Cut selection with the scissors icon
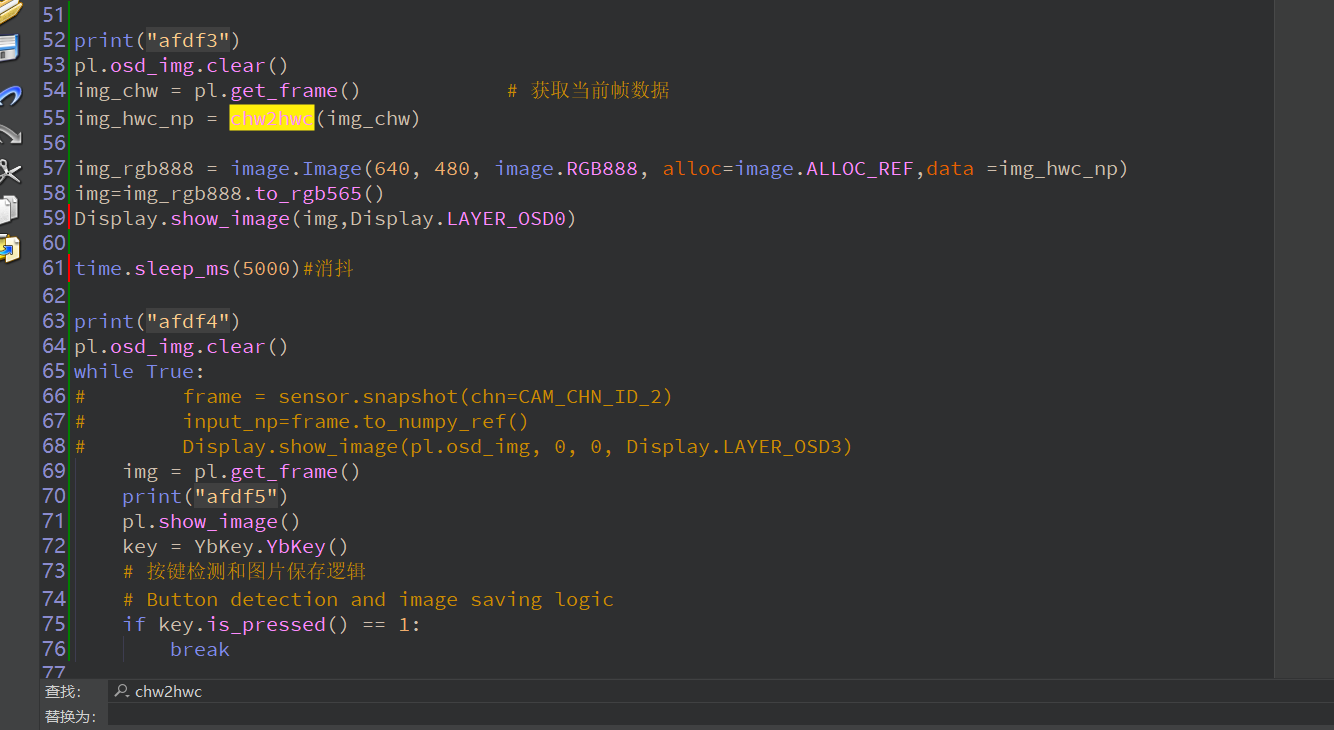This screenshot has height=730, width=1334. click(9, 172)
